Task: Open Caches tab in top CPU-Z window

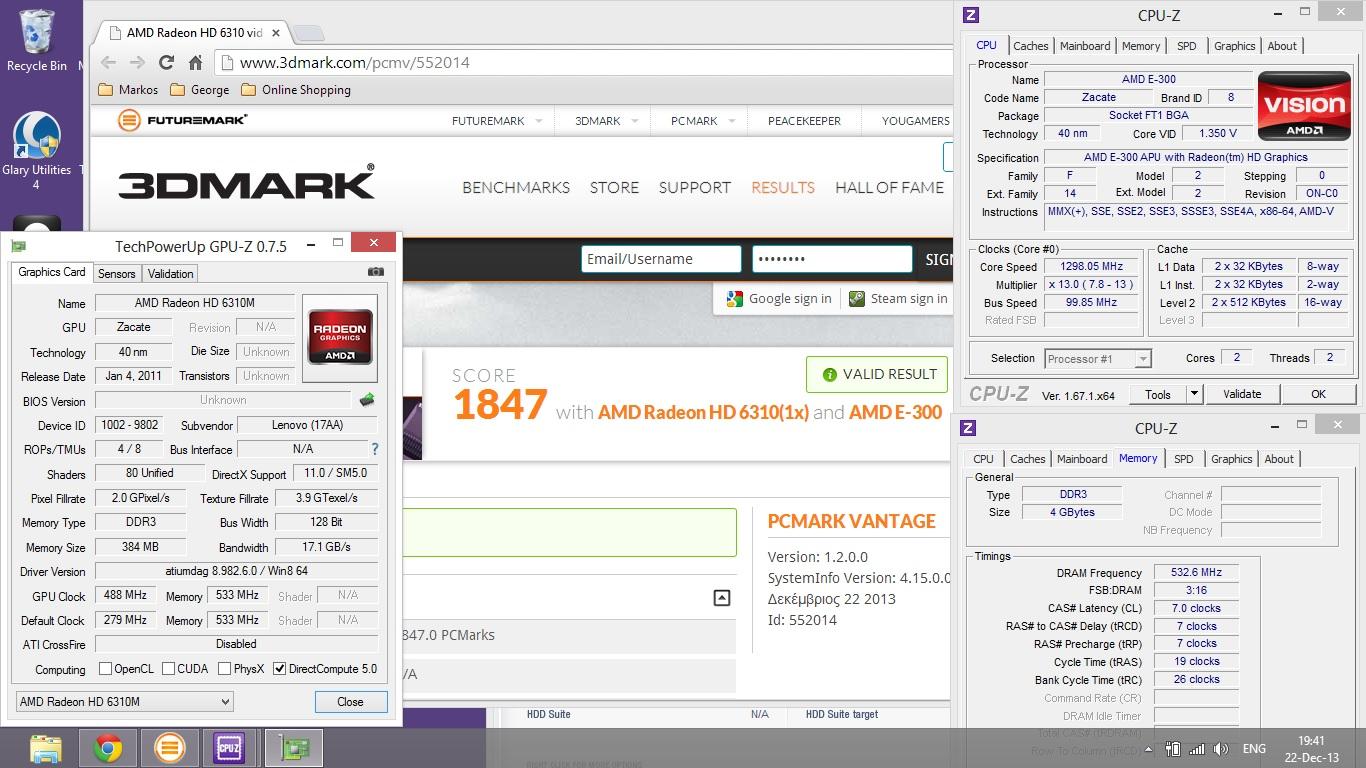Action: pyautogui.click(x=1030, y=46)
